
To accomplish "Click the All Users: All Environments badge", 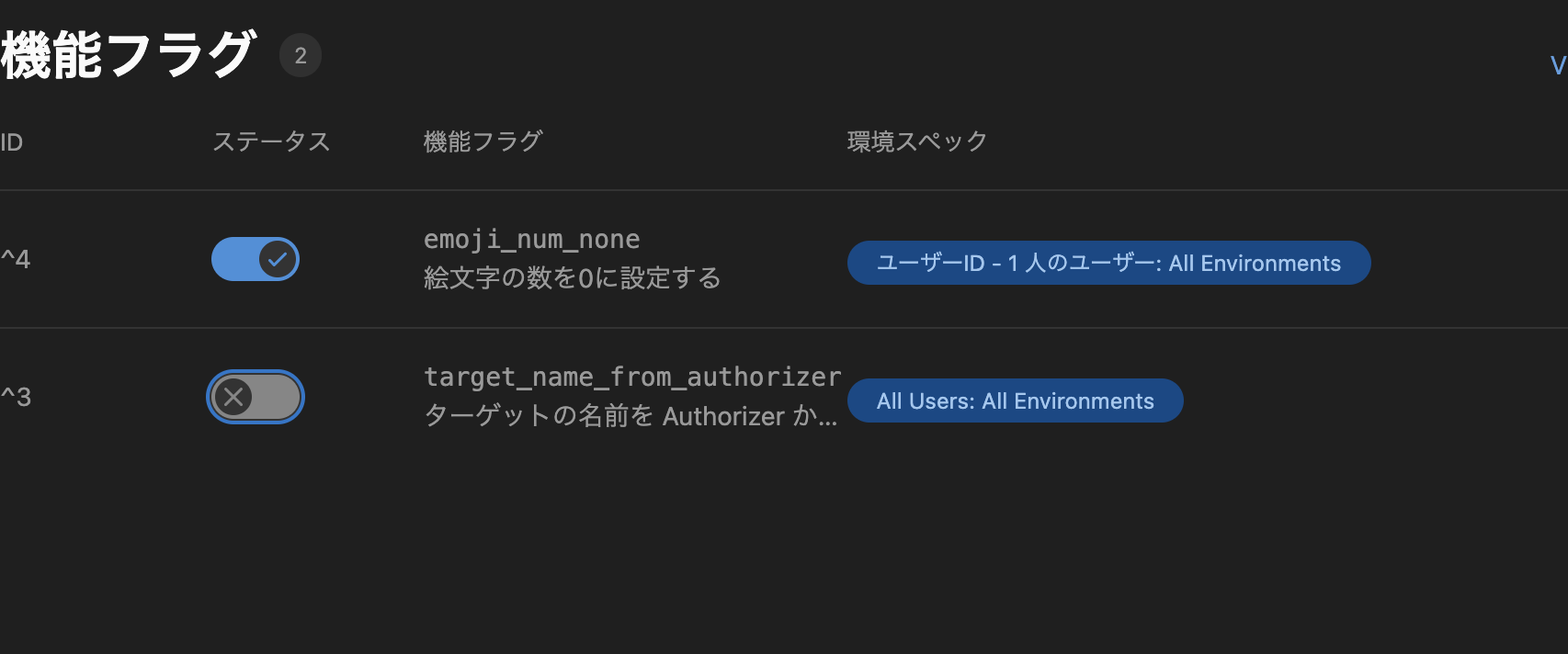I will [x=1015, y=400].
